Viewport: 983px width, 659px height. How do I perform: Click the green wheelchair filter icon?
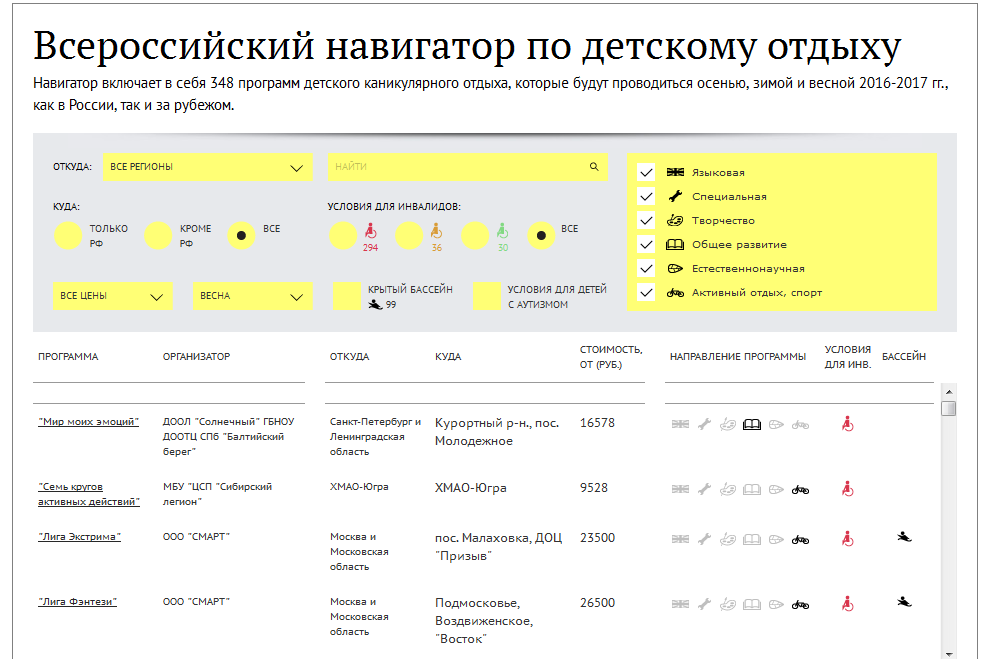(x=503, y=231)
